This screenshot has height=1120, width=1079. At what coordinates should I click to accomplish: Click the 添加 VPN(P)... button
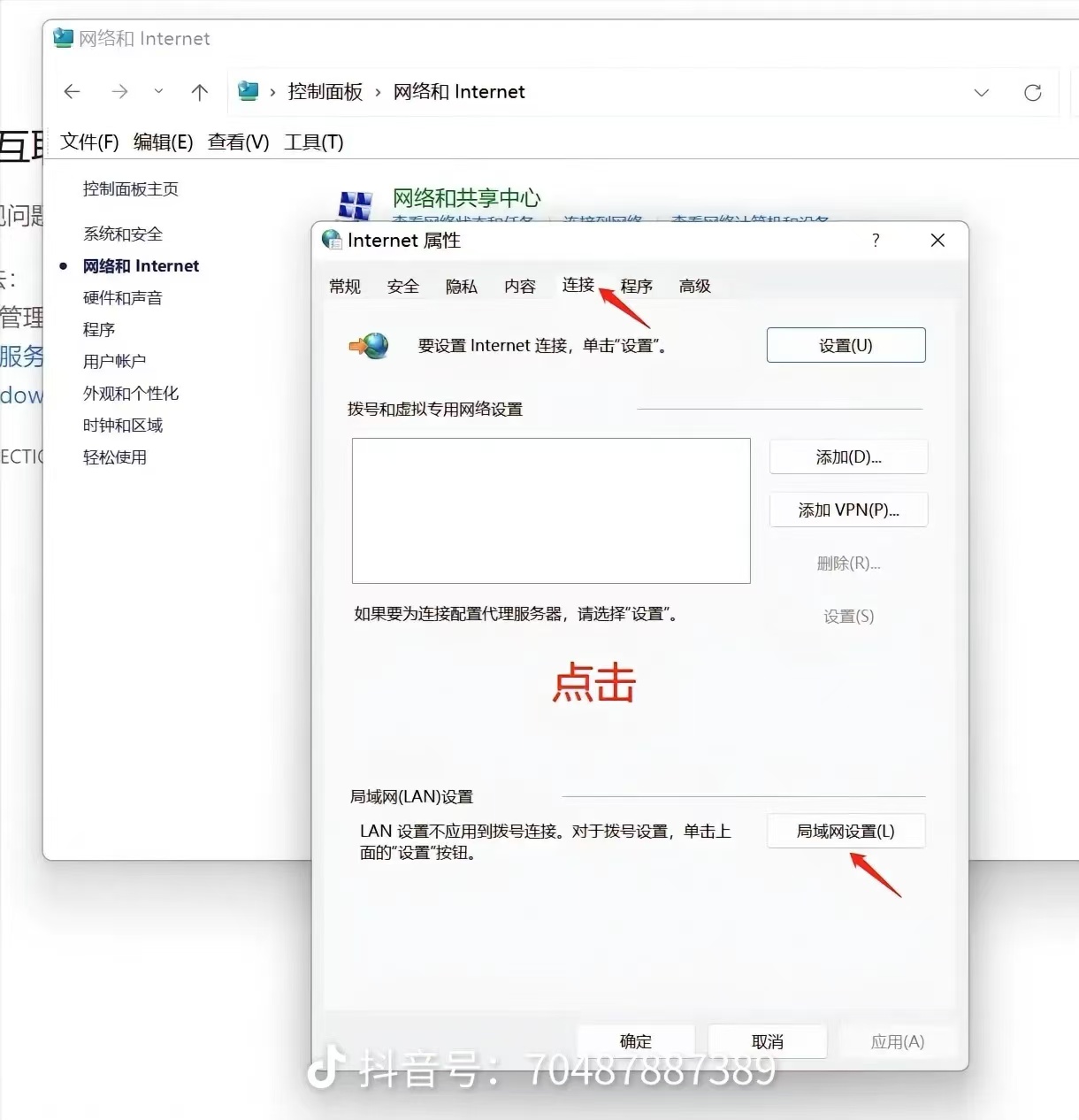[x=848, y=510]
